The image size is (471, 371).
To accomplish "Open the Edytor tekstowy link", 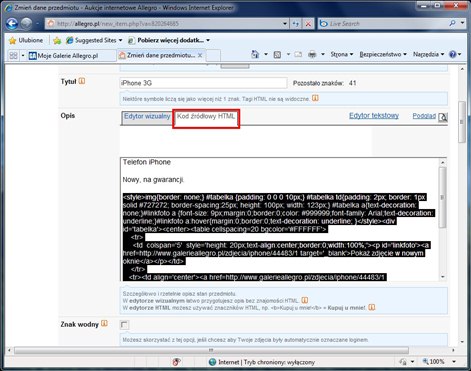I will (x=374, y=116).
